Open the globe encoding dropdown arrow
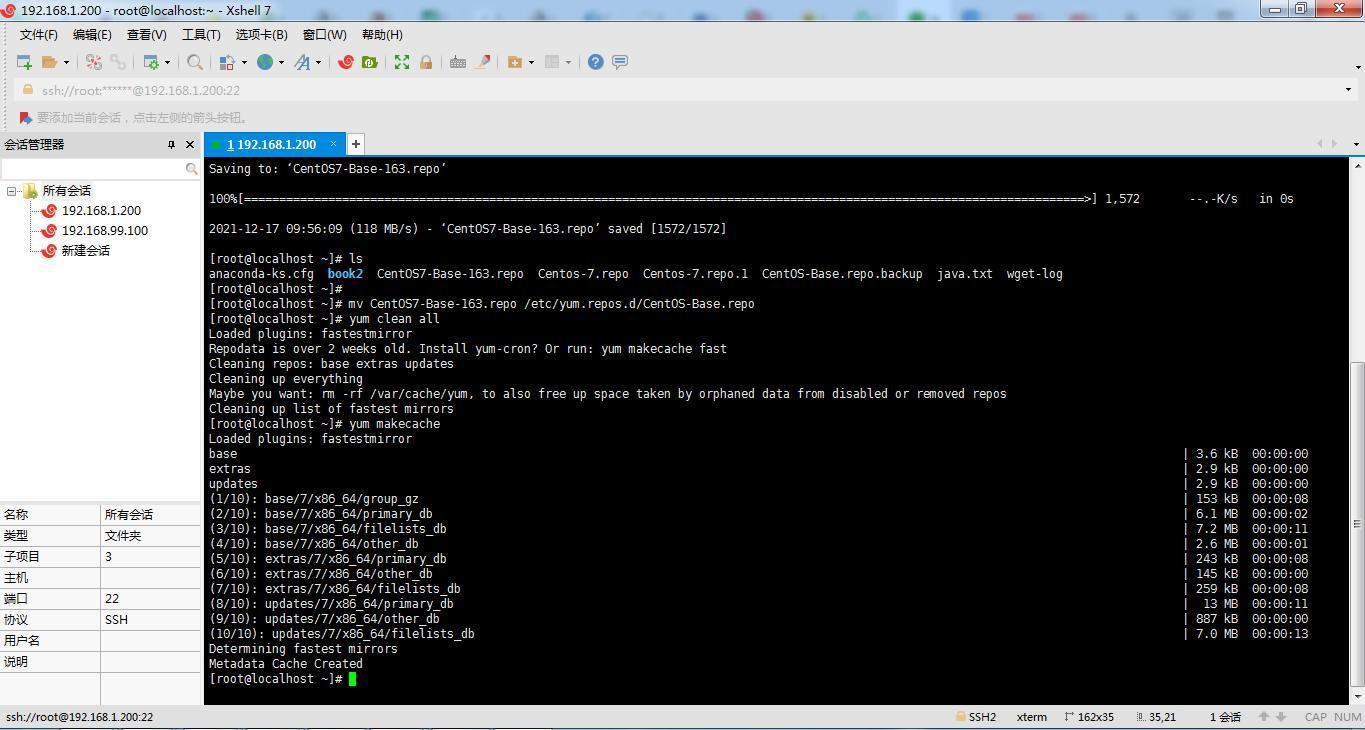 click(x=281, y=63)
